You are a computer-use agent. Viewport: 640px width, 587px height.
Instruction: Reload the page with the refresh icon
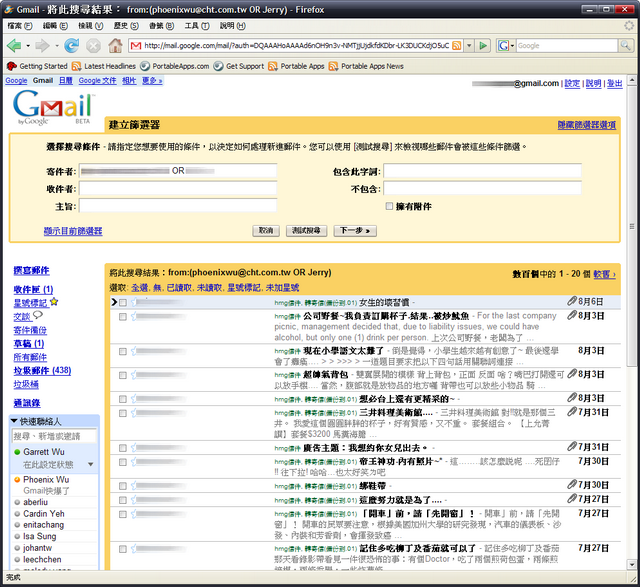(71, 46)
